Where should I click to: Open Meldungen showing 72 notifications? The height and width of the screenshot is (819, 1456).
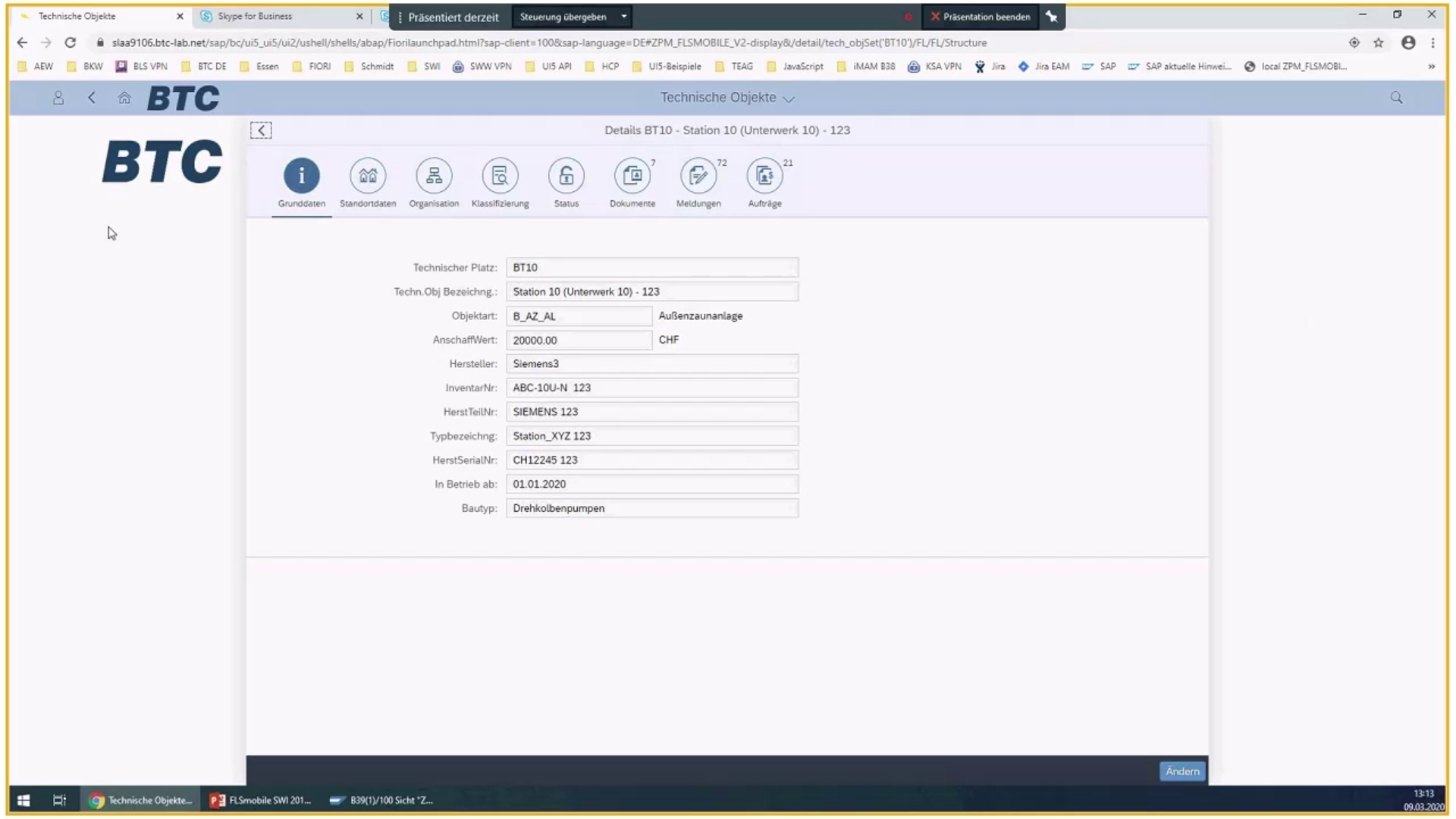point(698,176)
